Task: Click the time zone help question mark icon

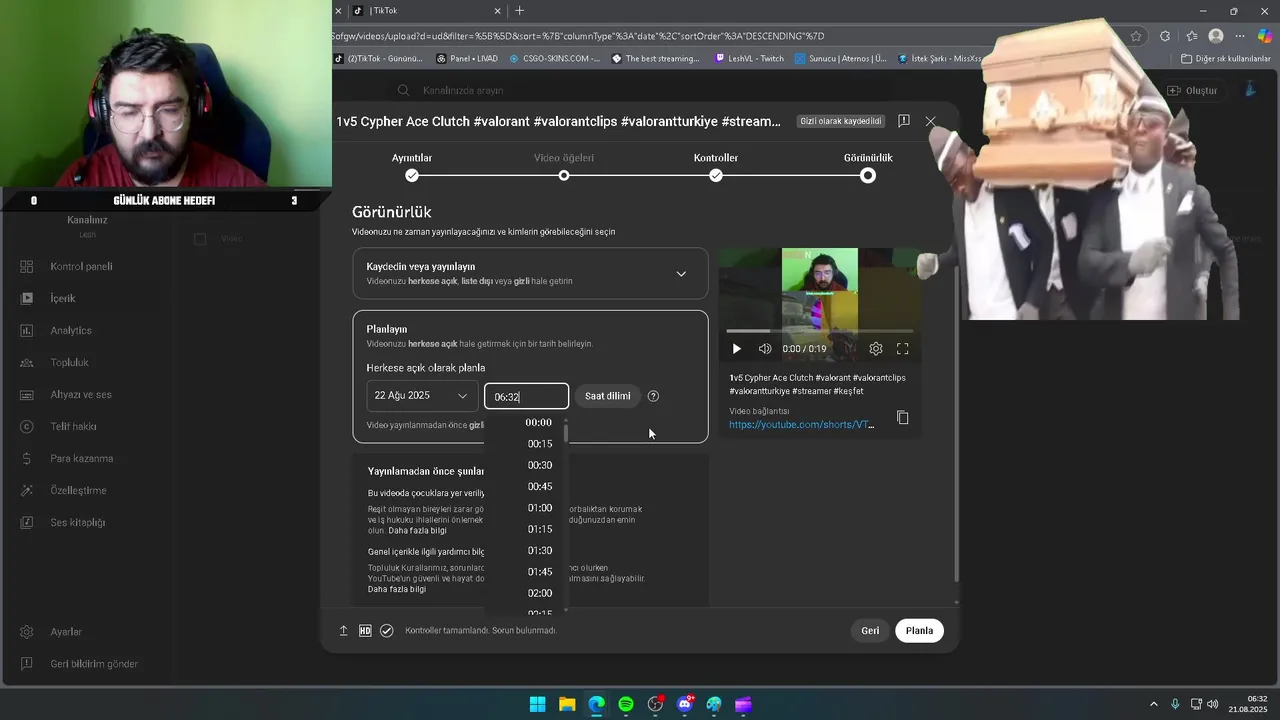Action: (653, 396)
